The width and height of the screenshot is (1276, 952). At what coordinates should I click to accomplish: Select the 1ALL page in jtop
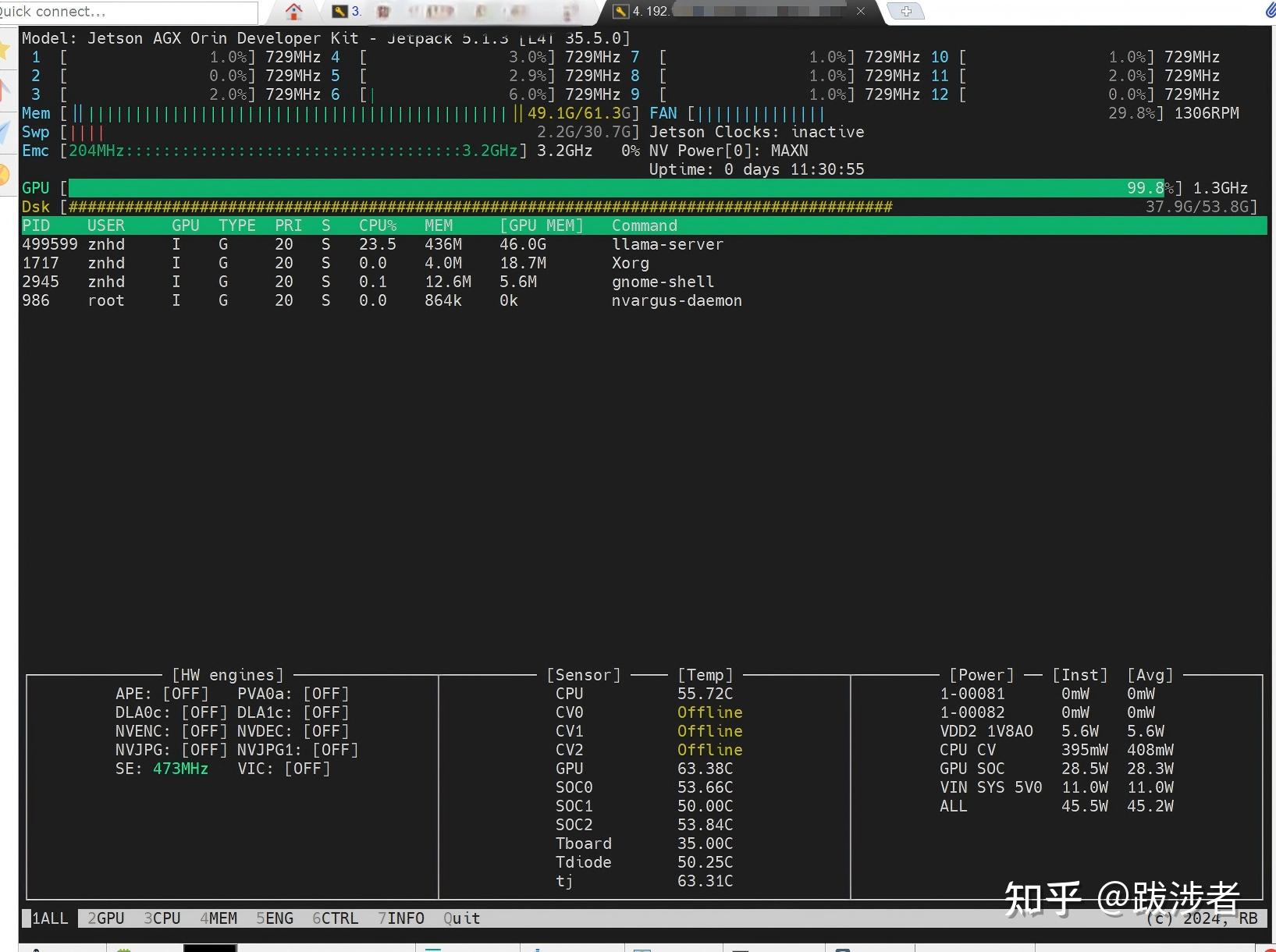click(x=49, y=918)
